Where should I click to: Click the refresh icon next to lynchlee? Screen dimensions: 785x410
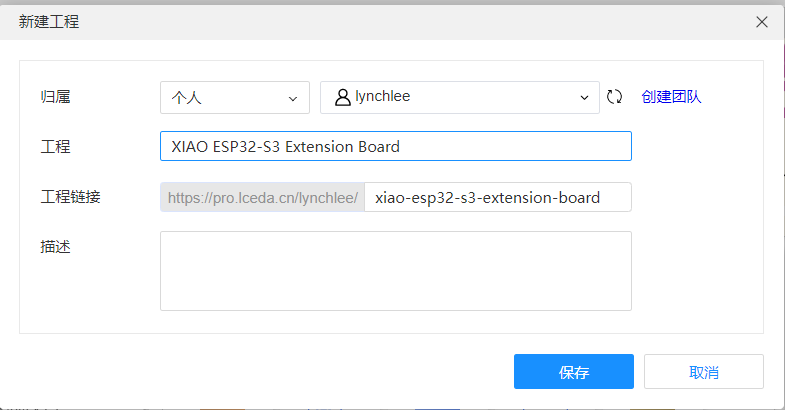614,97
